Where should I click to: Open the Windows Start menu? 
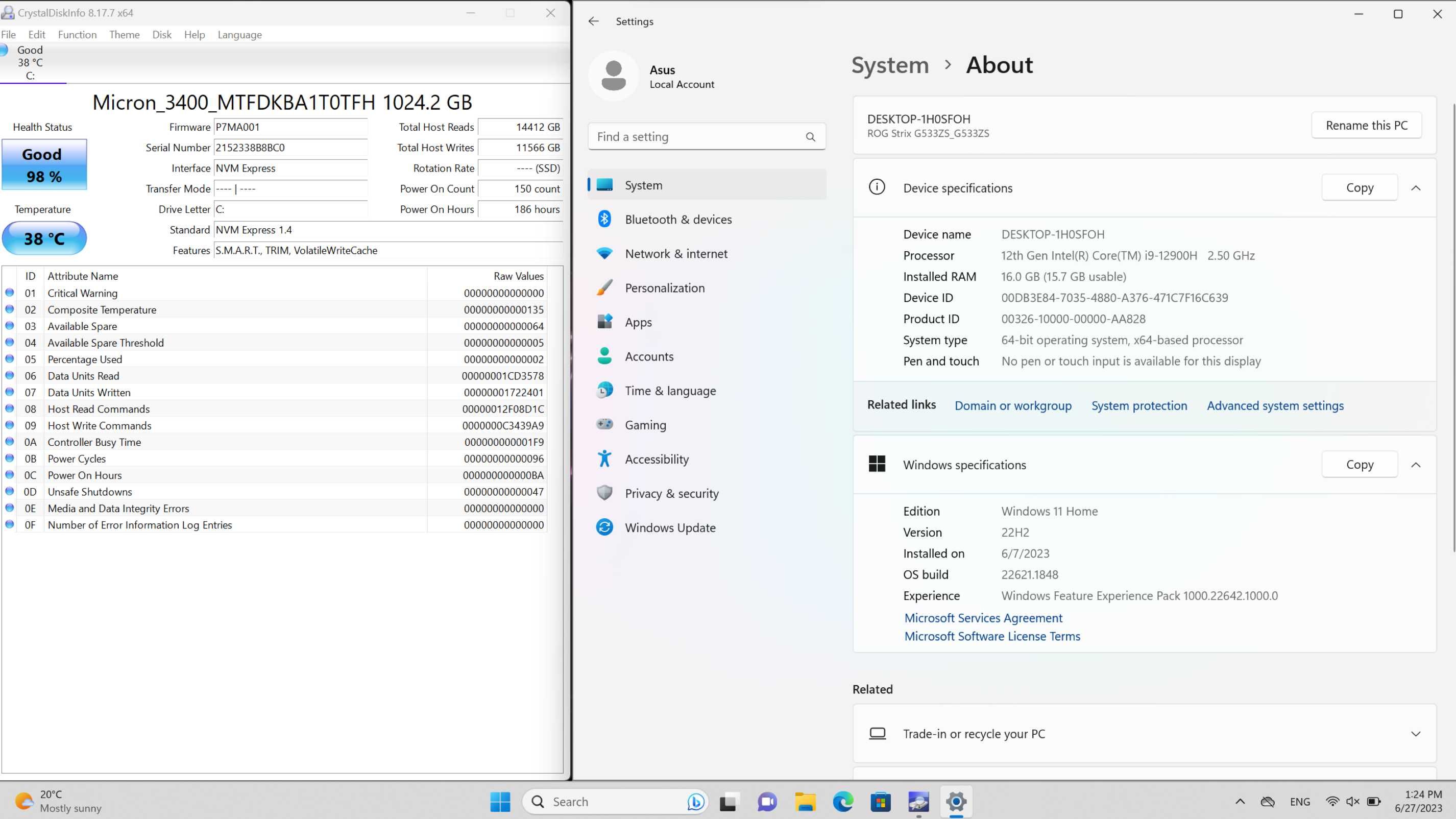coord(500,802)
